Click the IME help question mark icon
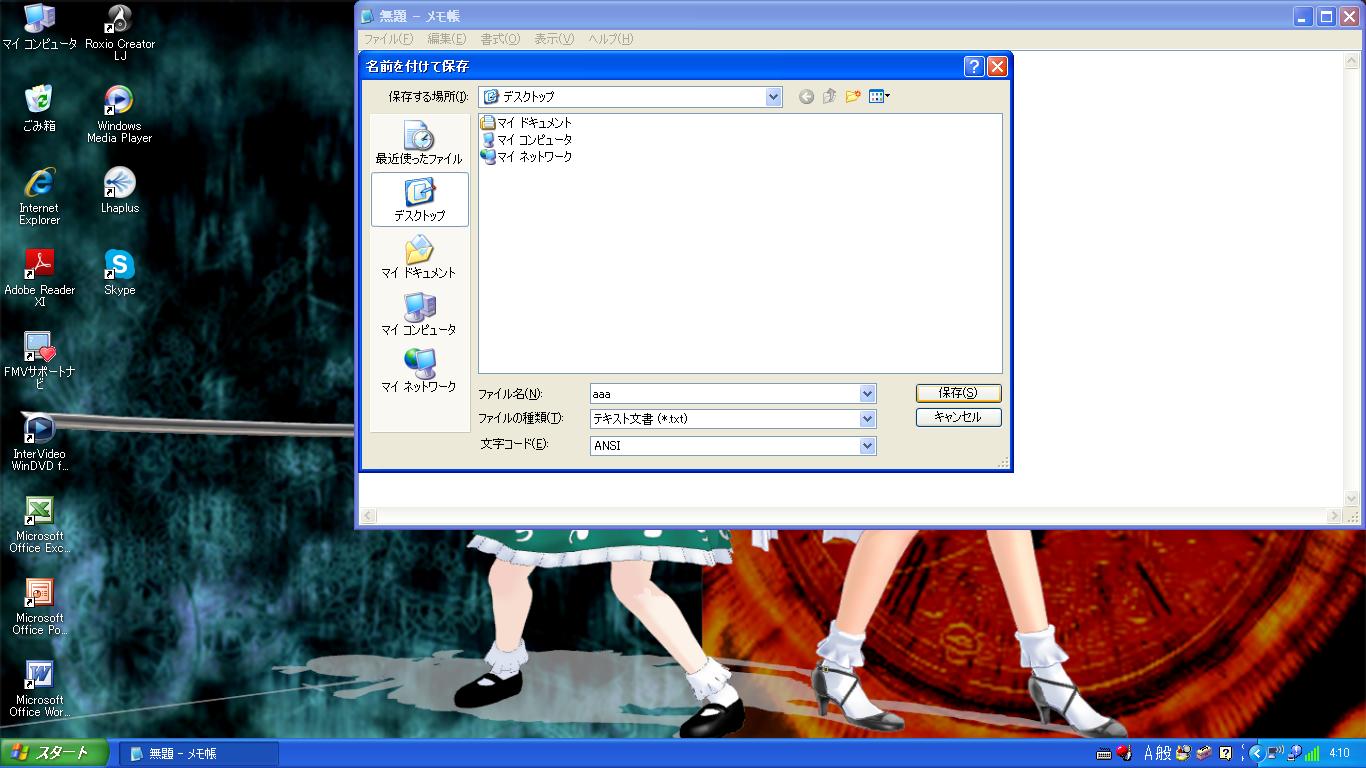 tap(1225, 753)
